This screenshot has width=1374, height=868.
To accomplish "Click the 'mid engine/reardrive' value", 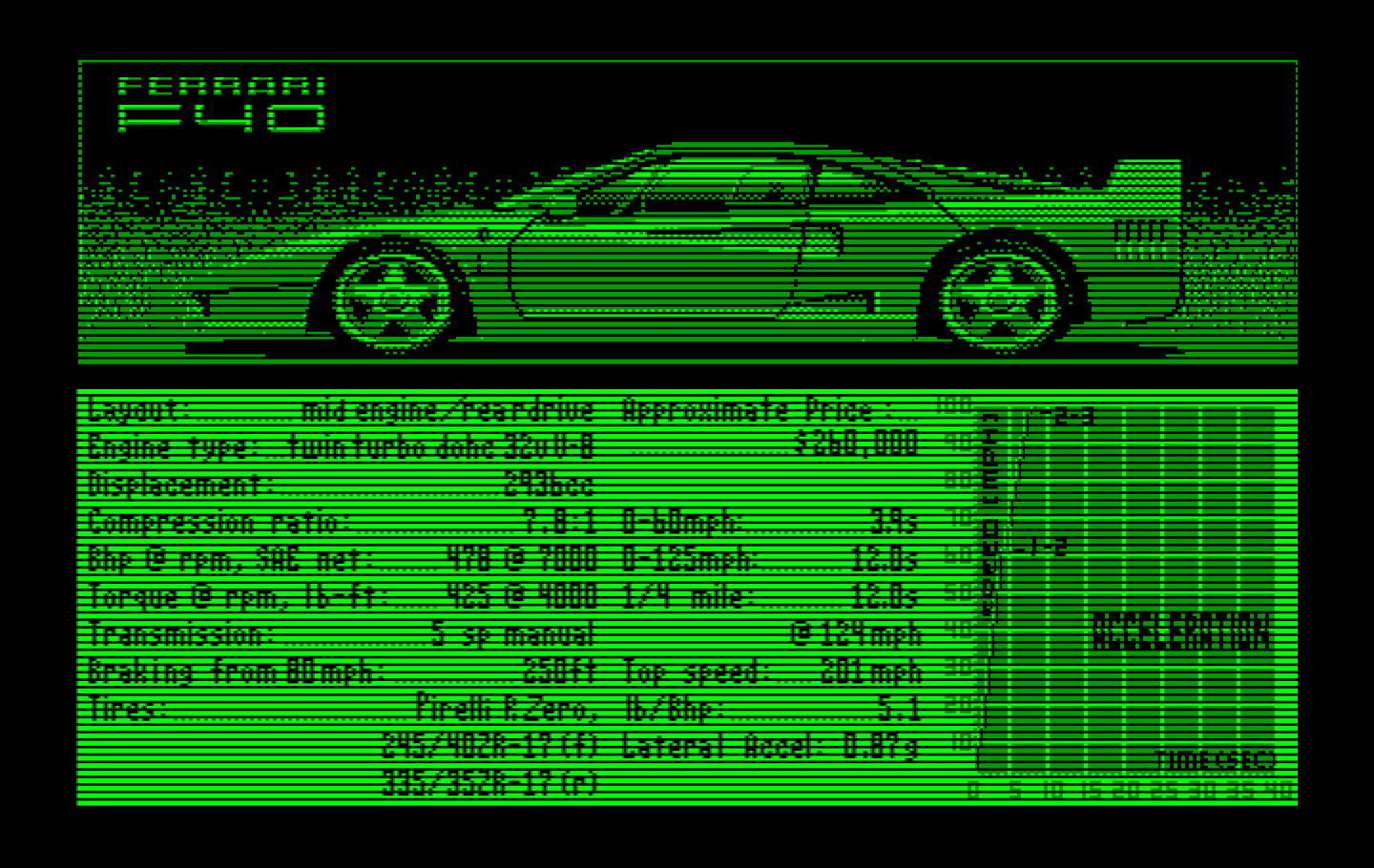I will click(448, 410).
